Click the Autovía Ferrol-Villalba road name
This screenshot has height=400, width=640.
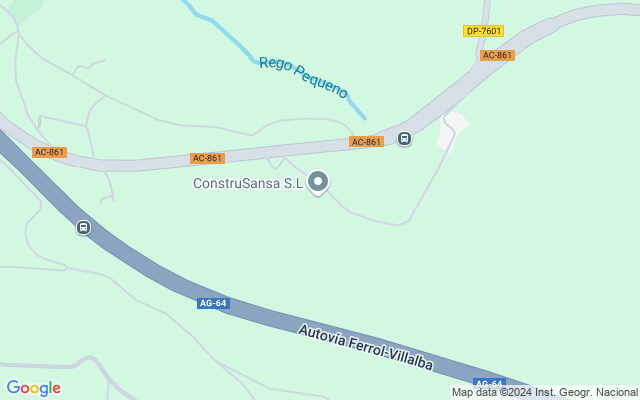[365, 347]
